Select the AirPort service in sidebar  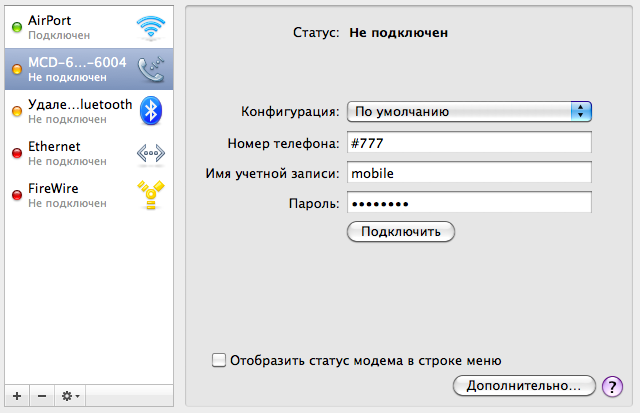click(x=70, y=27)
